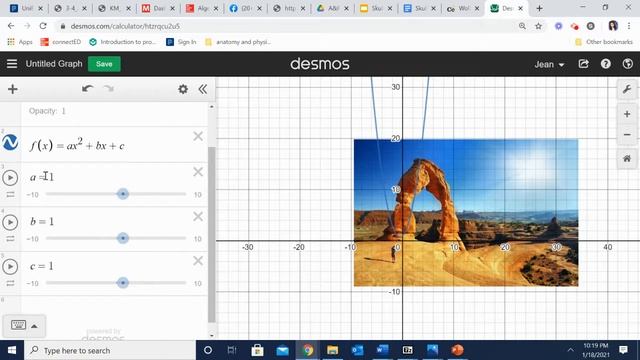Open Word from the taskbar

(382, 350)
